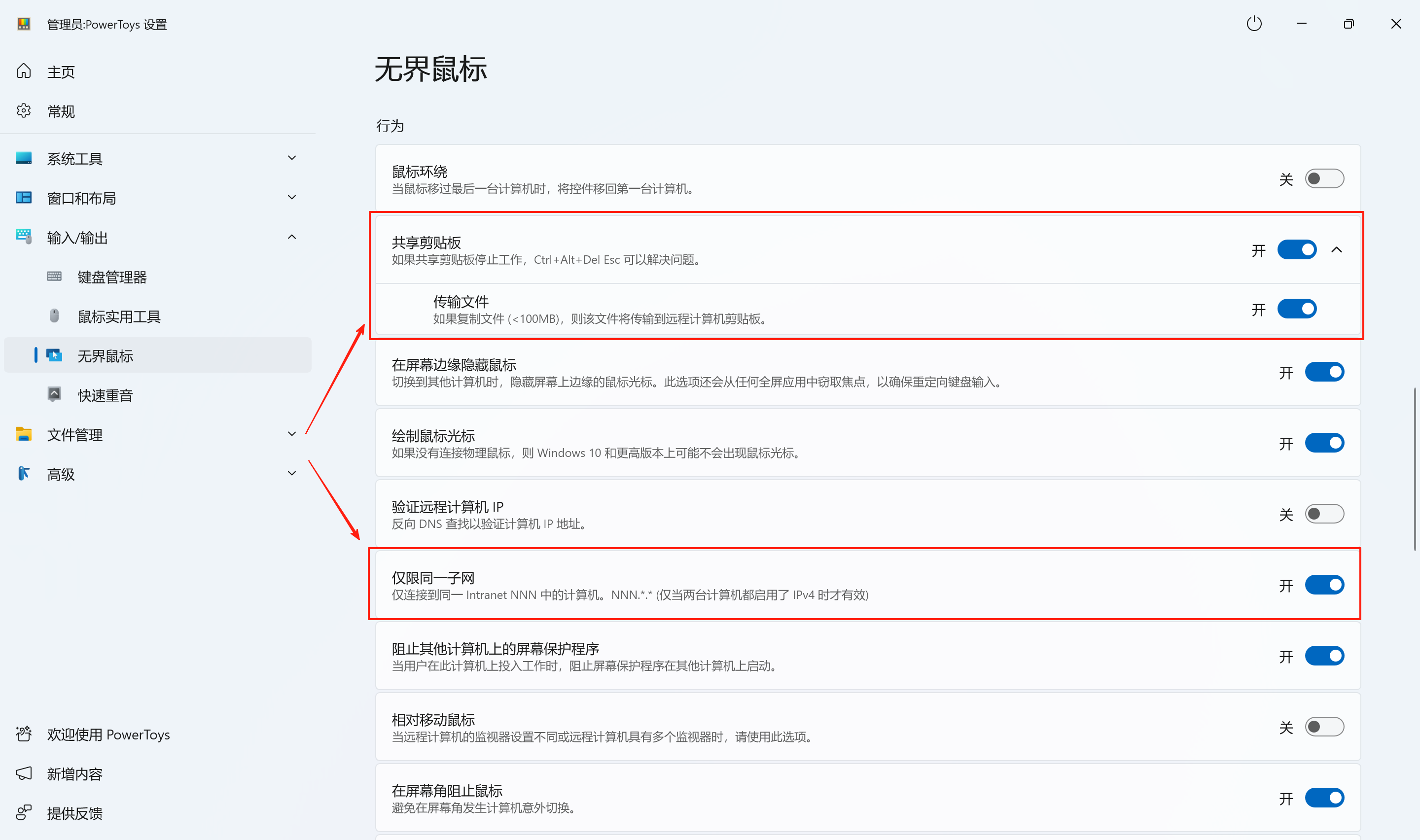Open 欢迎使用 PowerToys page
The image size is (1420, 840).
tap(107, 734)
